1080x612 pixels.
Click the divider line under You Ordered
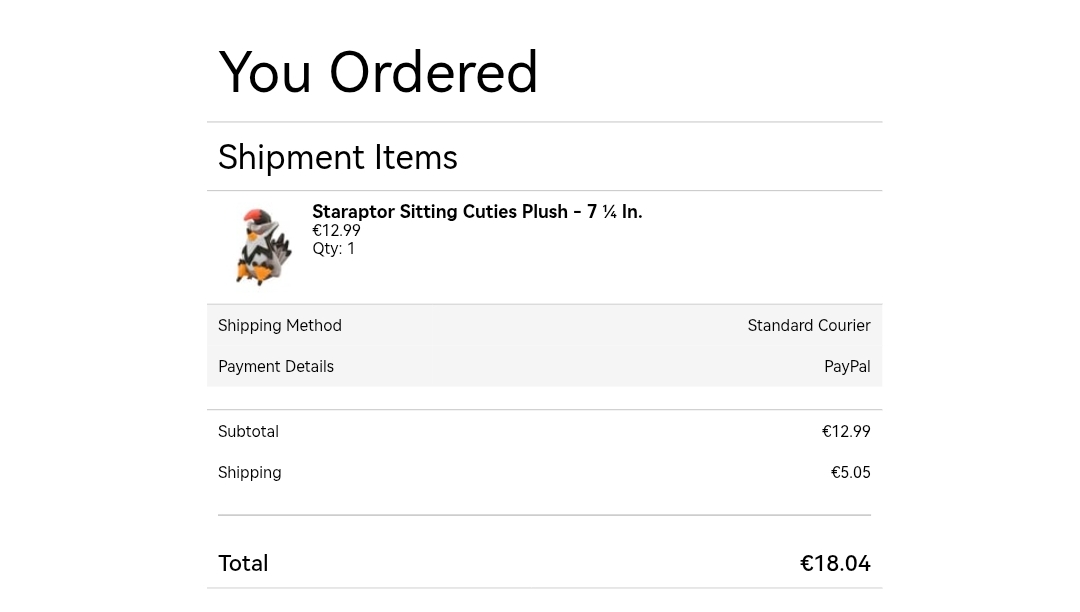[x=544, y=122]
